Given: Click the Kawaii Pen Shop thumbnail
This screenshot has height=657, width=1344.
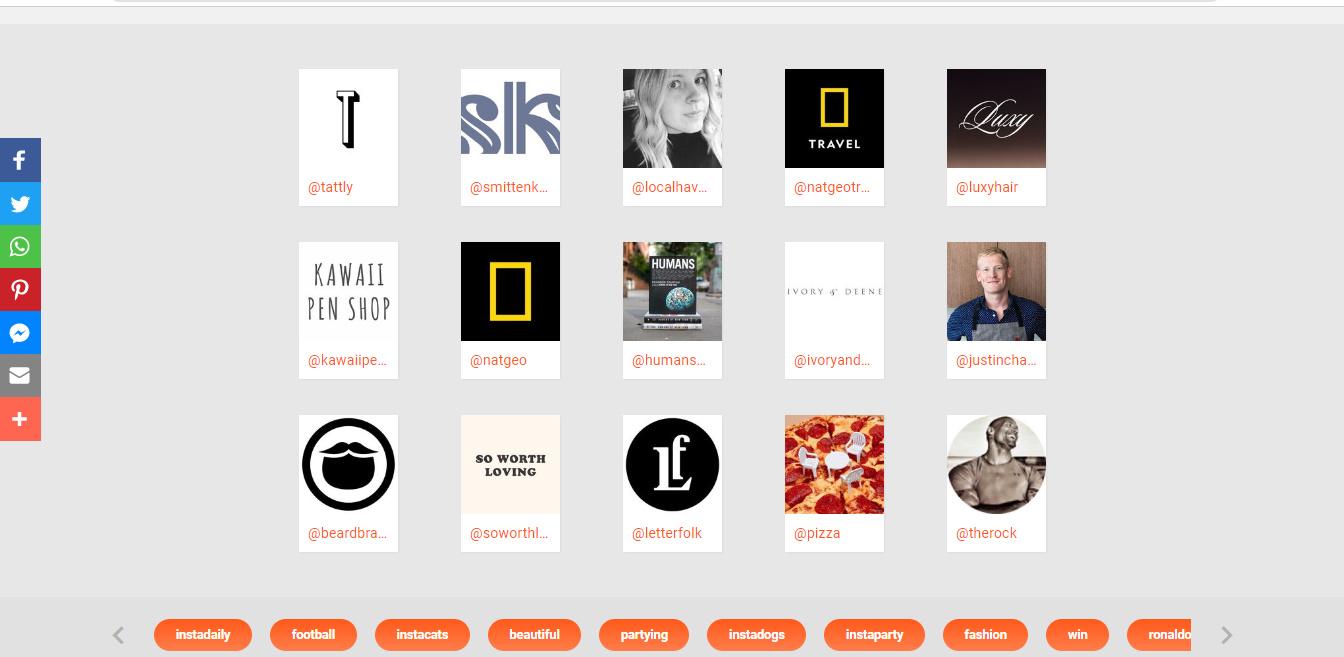Looking at the screenshot, I should (x=348, y=291).
